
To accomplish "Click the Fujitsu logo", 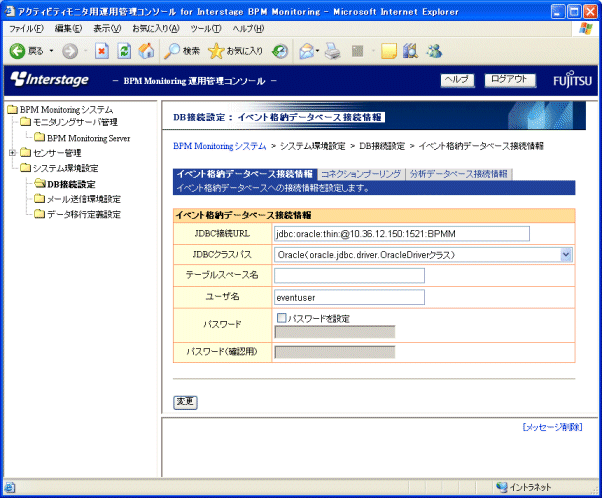I will coord(572,79).
